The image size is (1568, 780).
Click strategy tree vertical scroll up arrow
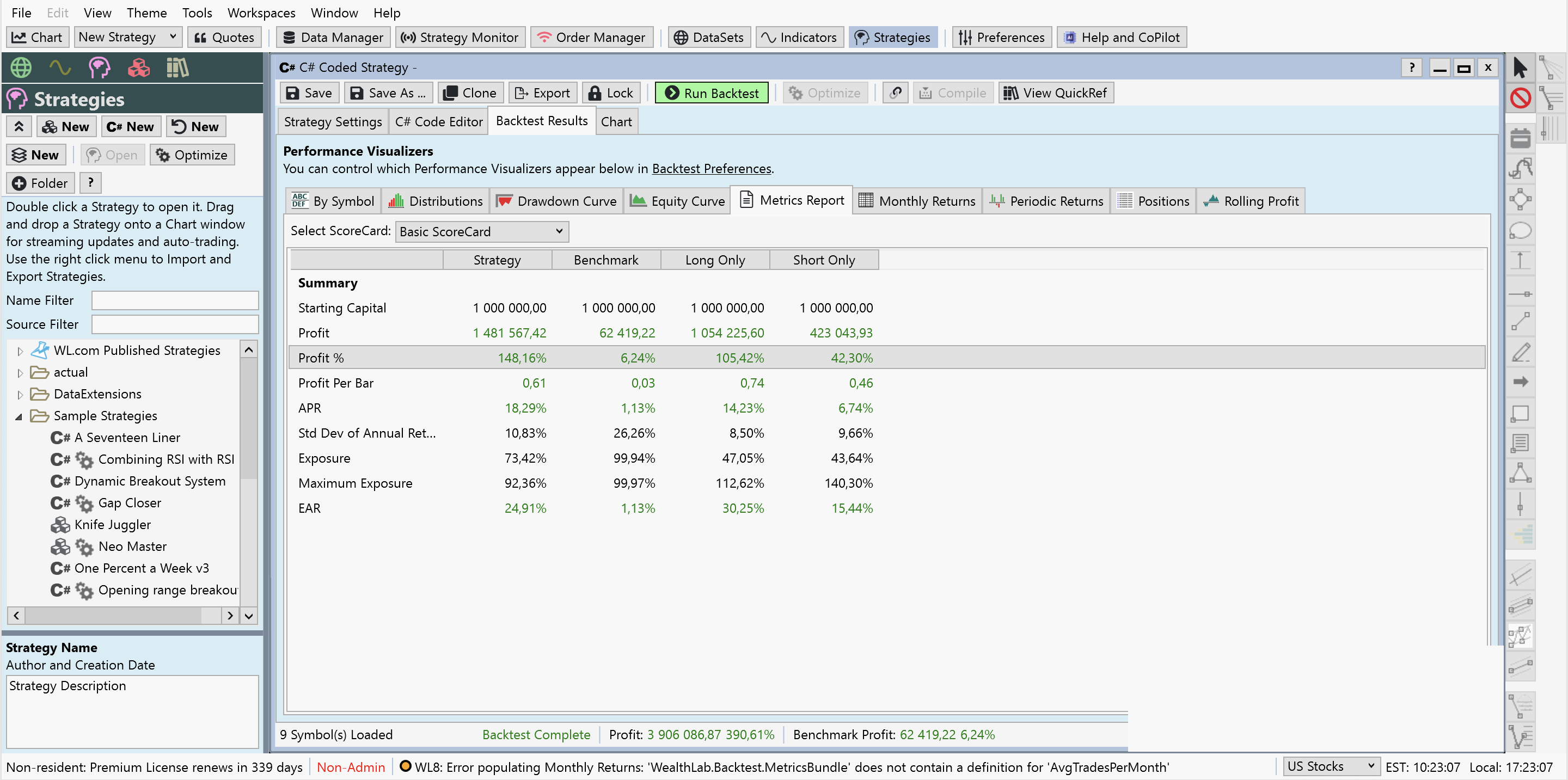tap(248, 350)
